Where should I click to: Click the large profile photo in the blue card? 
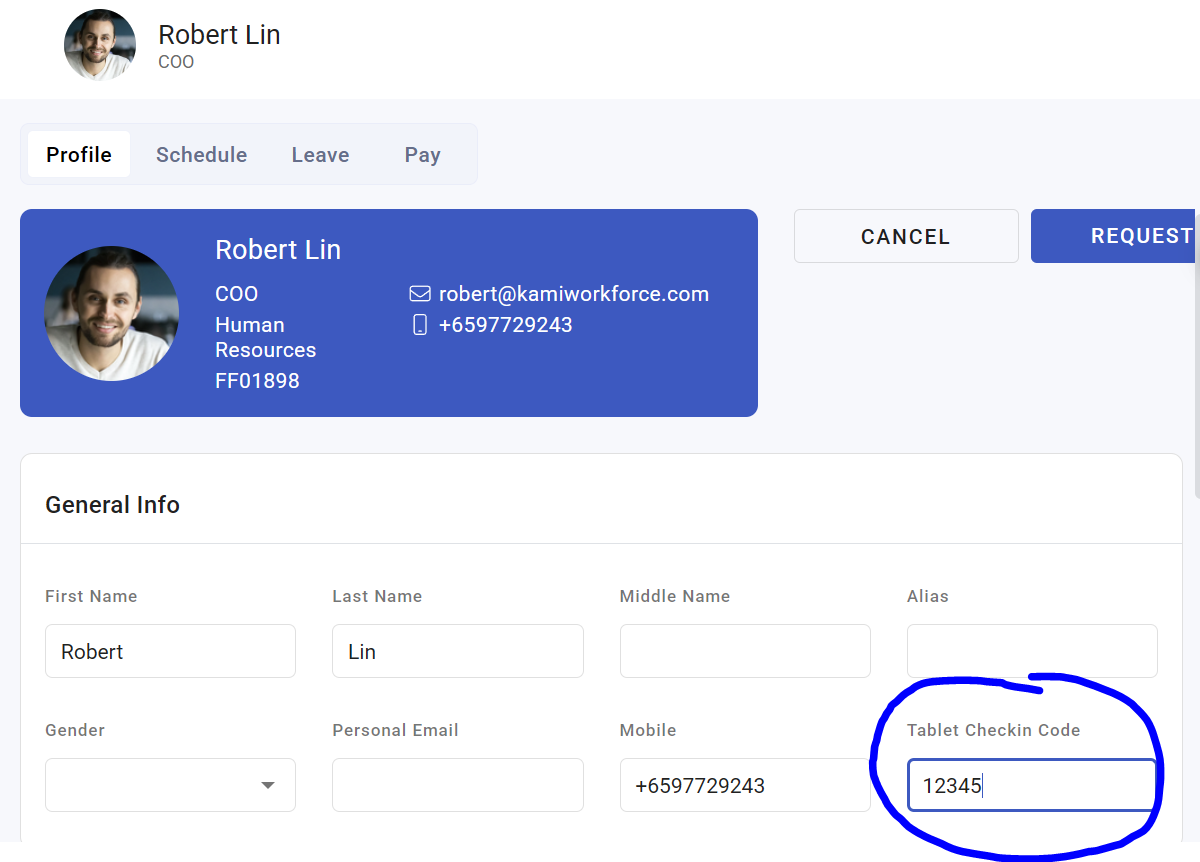click(x=112, y=313)
